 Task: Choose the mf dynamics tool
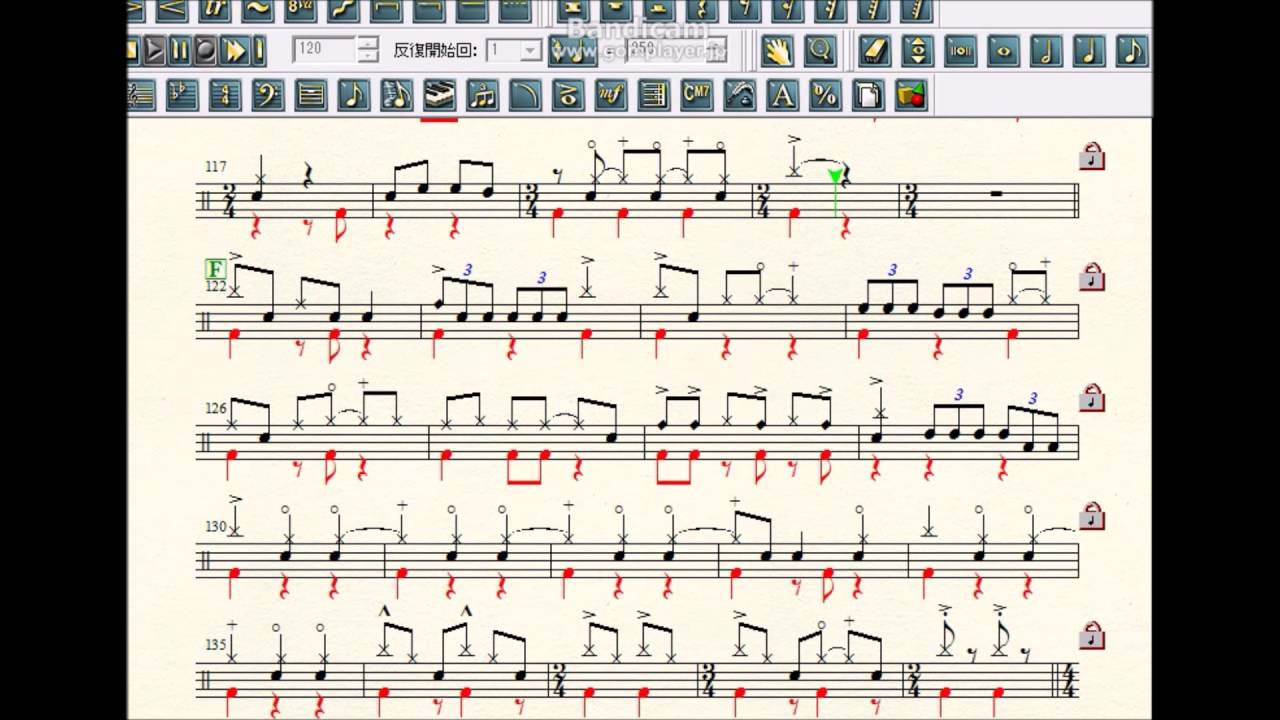pos(610,96)
